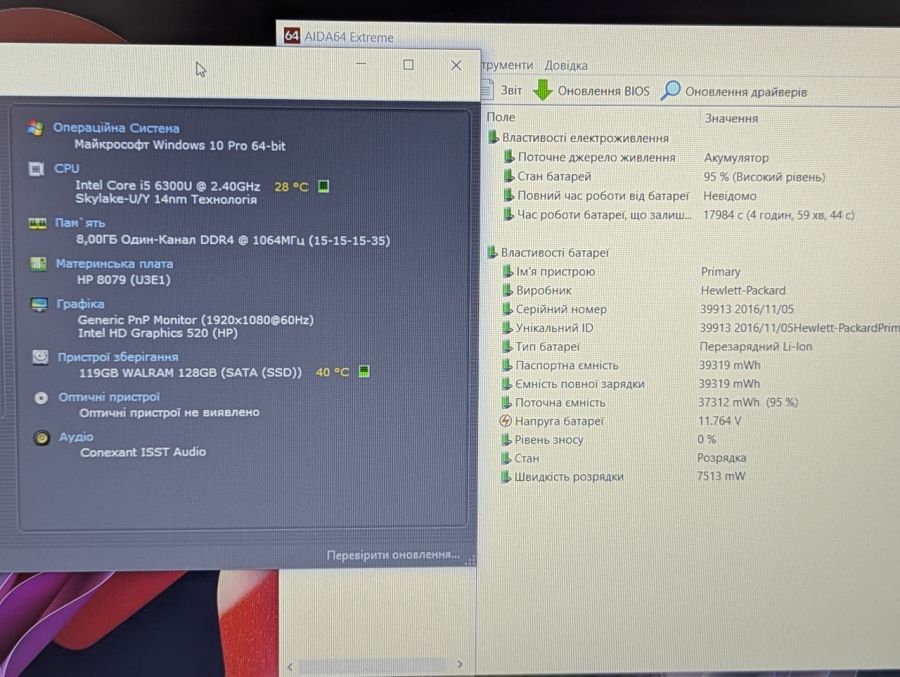Click the SSD 40 °C temperature indicator square

[364, 372]
